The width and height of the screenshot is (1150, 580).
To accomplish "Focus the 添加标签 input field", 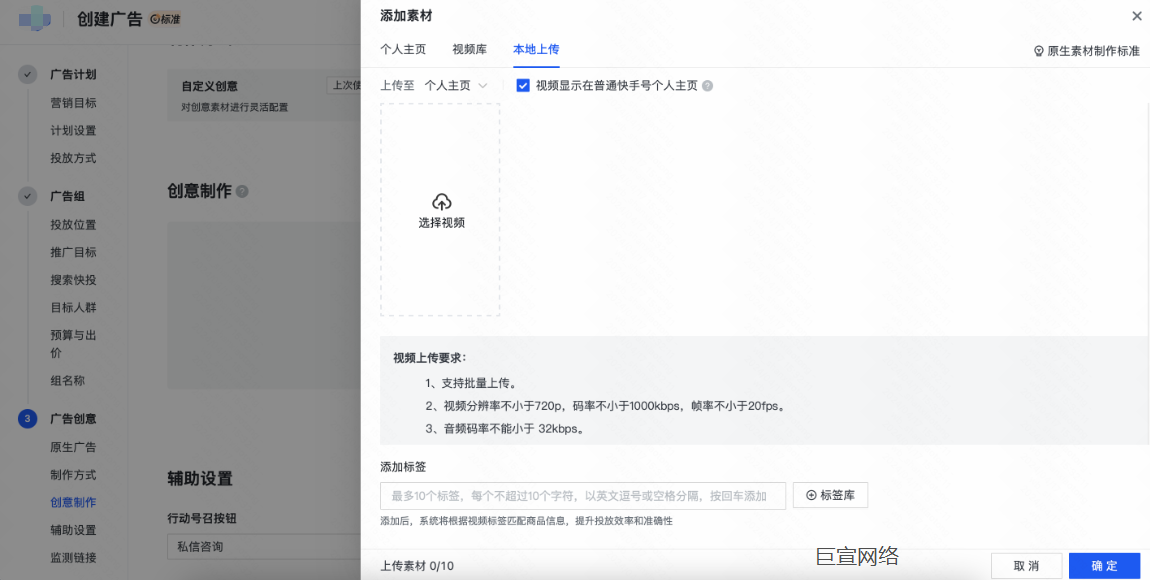I will click(x=583, y=496).
